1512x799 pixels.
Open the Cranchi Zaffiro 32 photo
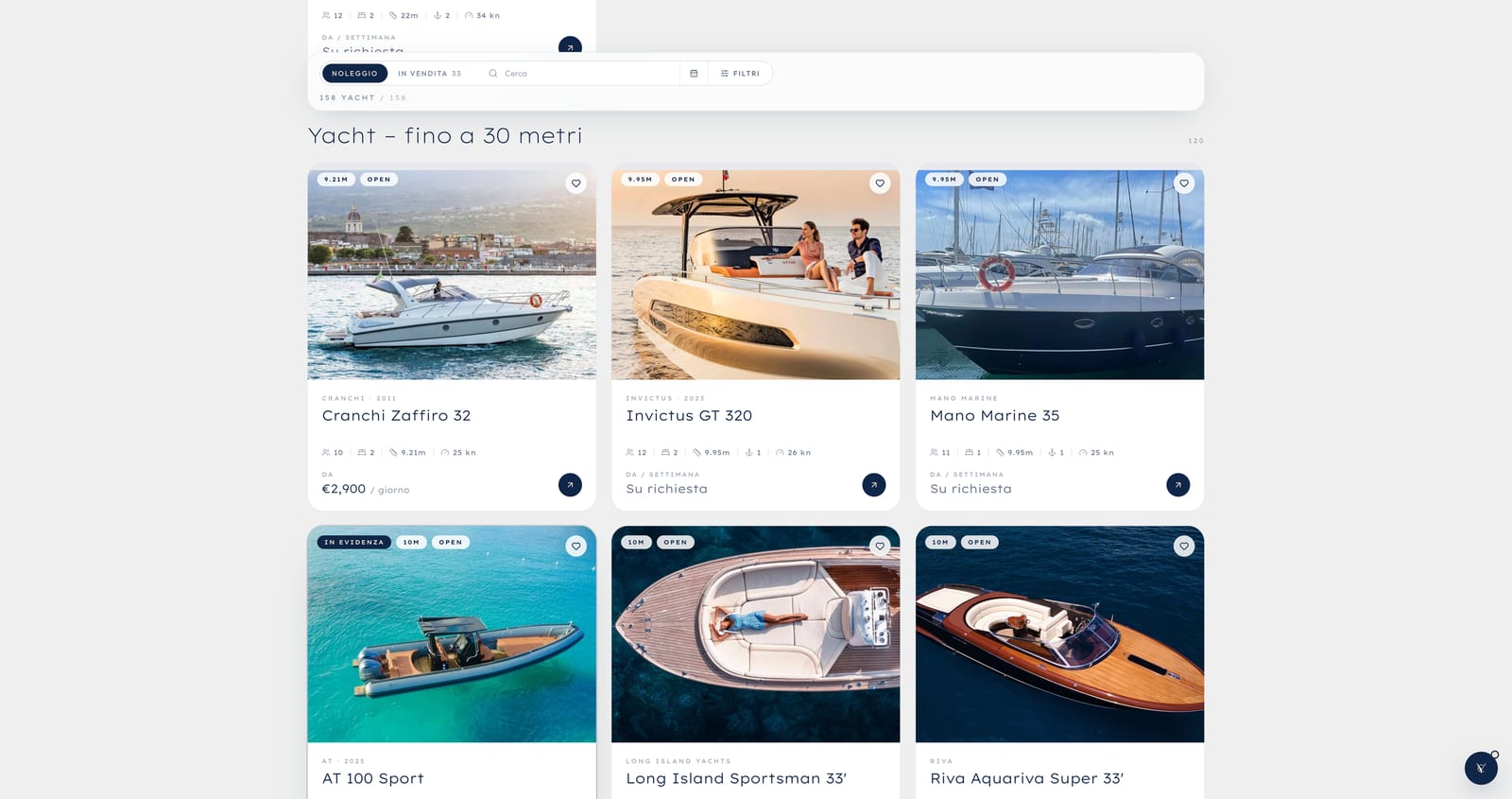coord(452,274)
